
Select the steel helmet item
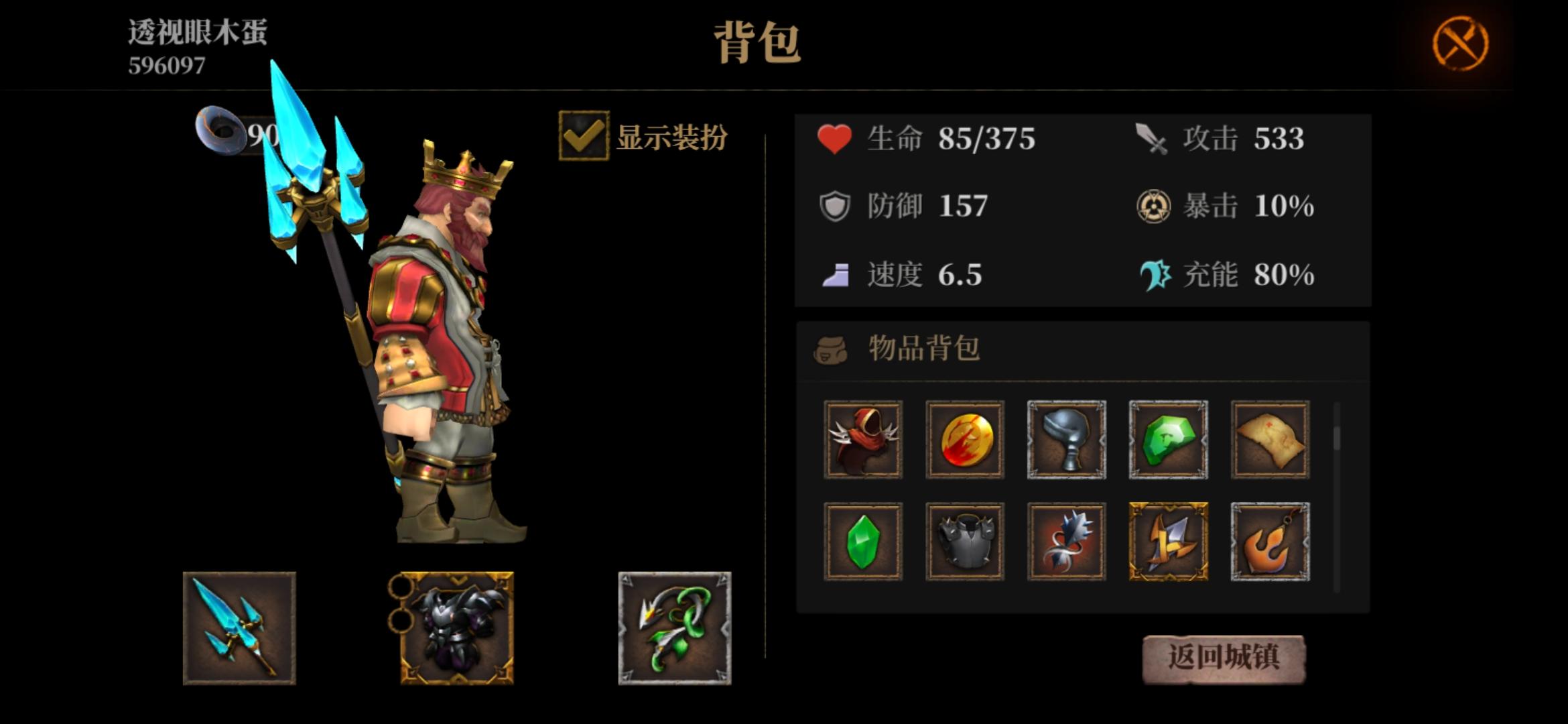click(x=1067, y=440)
